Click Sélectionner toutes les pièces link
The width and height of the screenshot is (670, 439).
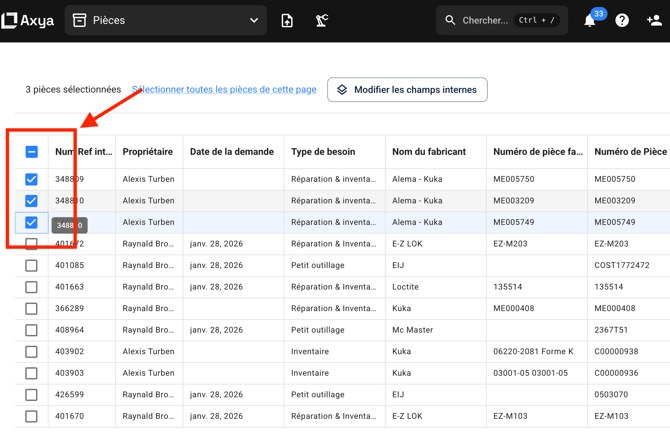(224, 90)
